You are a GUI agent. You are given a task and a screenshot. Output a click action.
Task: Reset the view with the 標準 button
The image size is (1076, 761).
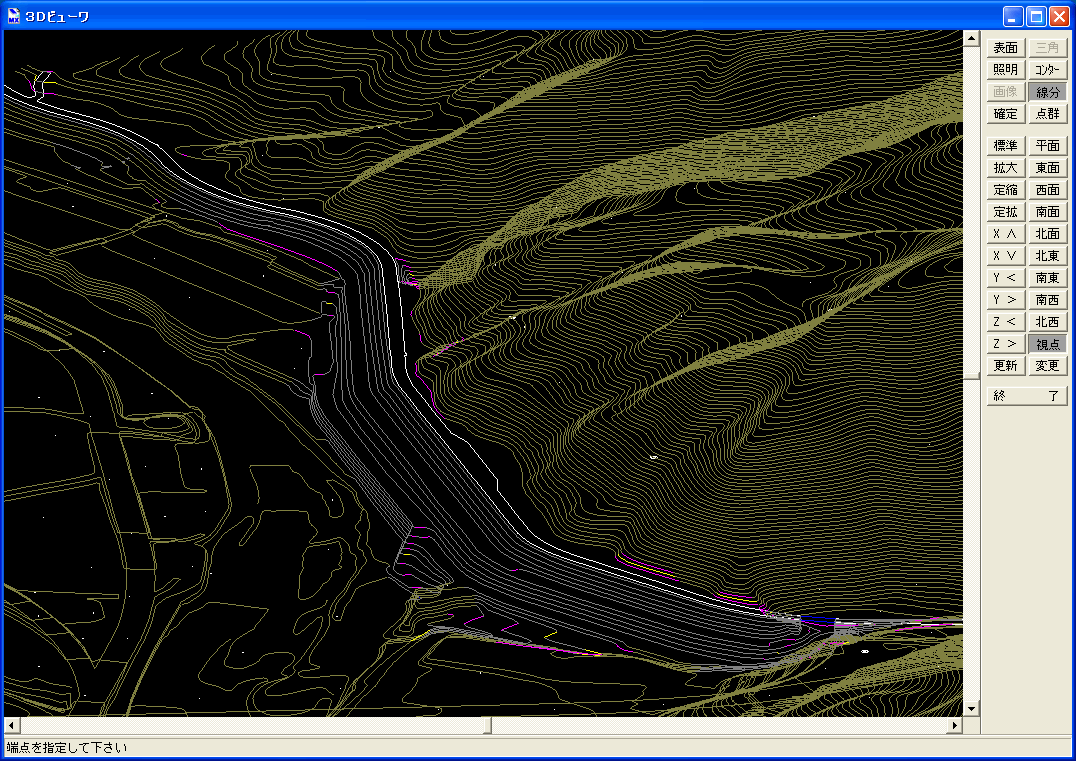1006,145
